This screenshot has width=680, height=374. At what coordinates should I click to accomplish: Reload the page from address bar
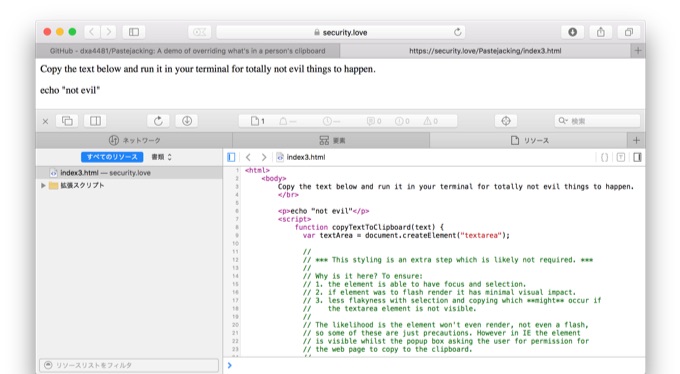[458, 32]
